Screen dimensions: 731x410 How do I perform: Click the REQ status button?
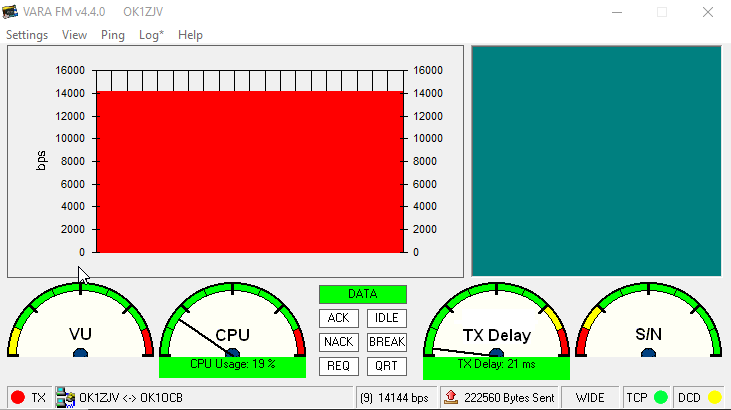pos(339,366)
